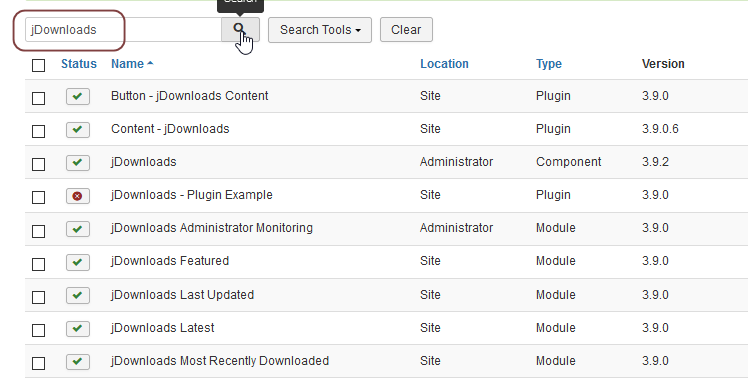Viewport: 748px width, 382px height.
Task: Toggle jDownloads Most Recently Downloaded status
Action: 78,361
